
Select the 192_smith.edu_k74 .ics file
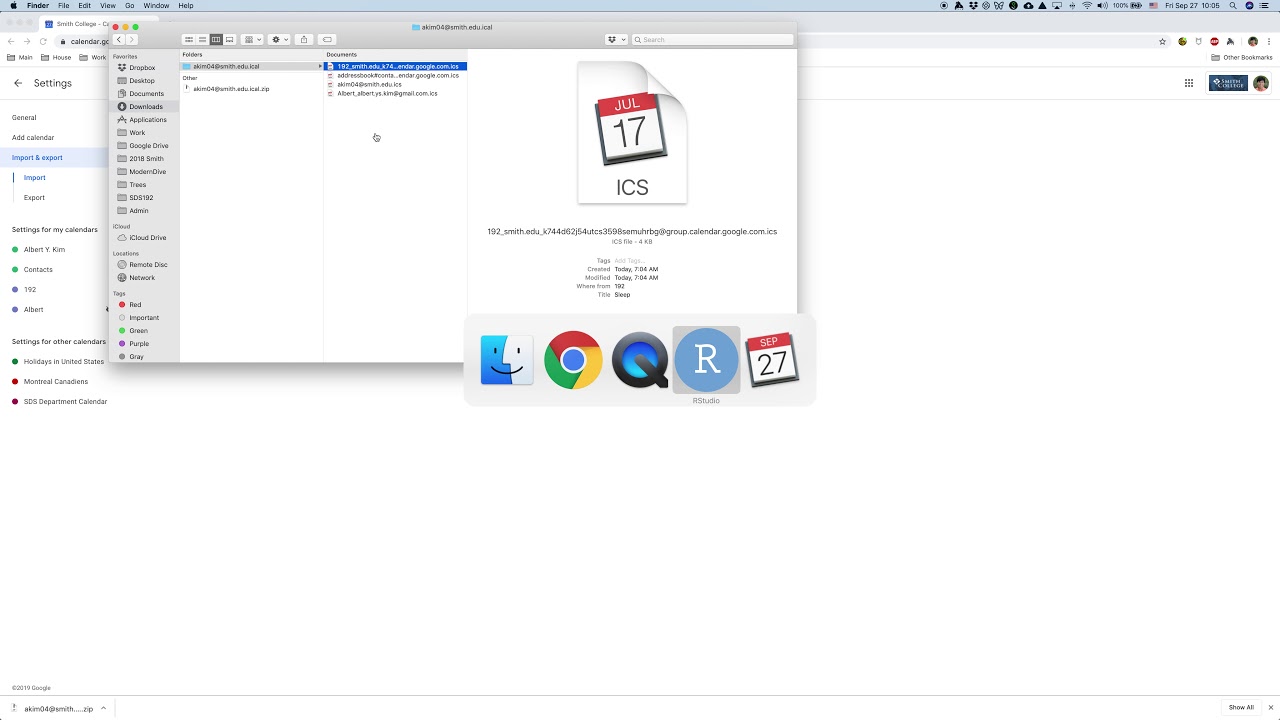coord(397,67)
